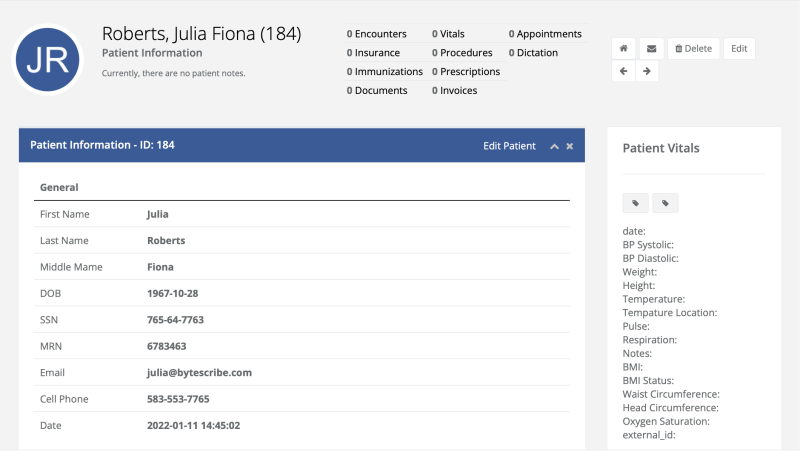Open 0 Immunizations link
The width and height of the screenshot is (800, 452).
point(385,71)
